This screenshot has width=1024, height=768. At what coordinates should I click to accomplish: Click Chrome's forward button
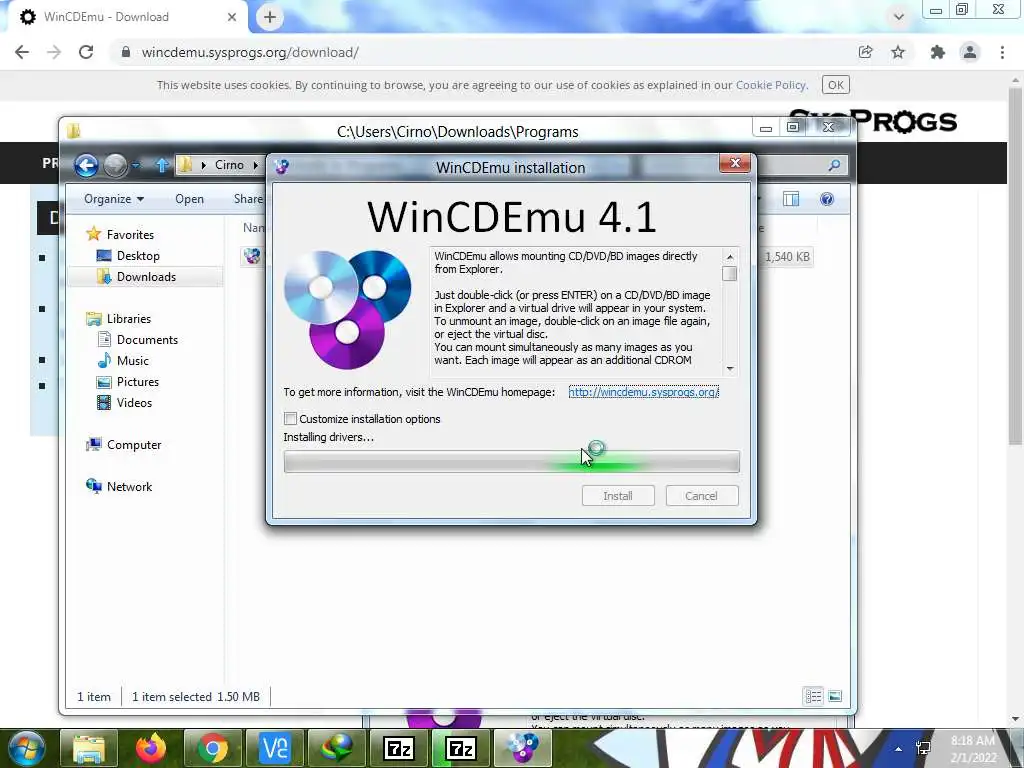54,52
